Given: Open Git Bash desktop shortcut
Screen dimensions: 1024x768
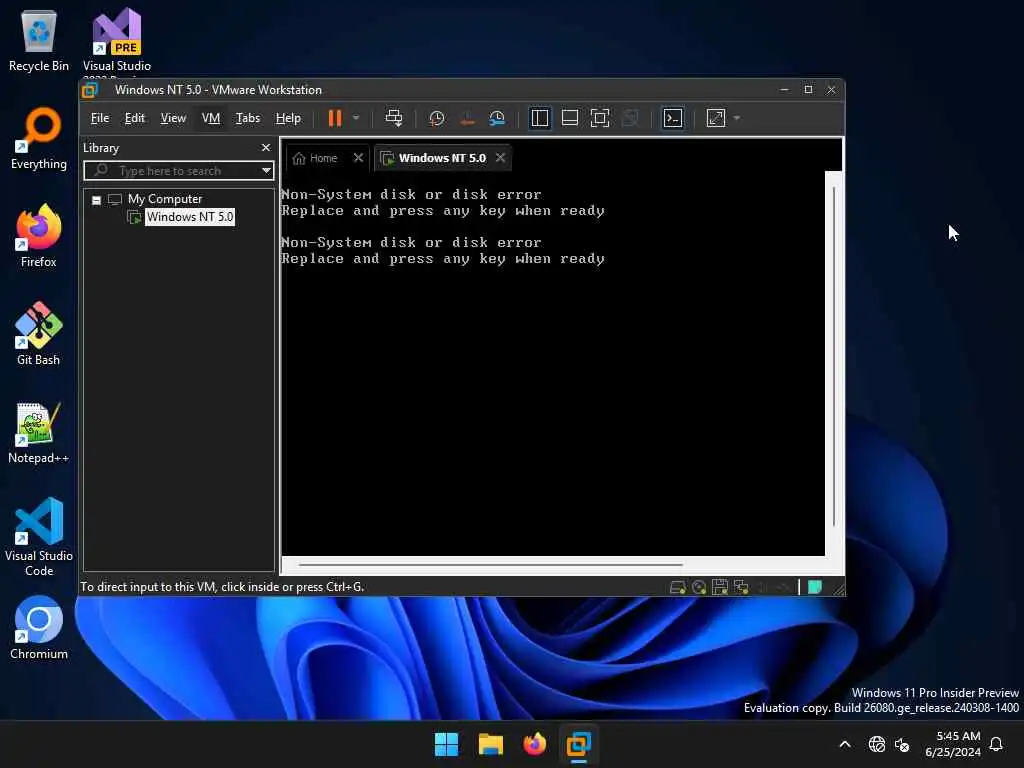Looking at the screenshot, I should [x=39, y=334].
